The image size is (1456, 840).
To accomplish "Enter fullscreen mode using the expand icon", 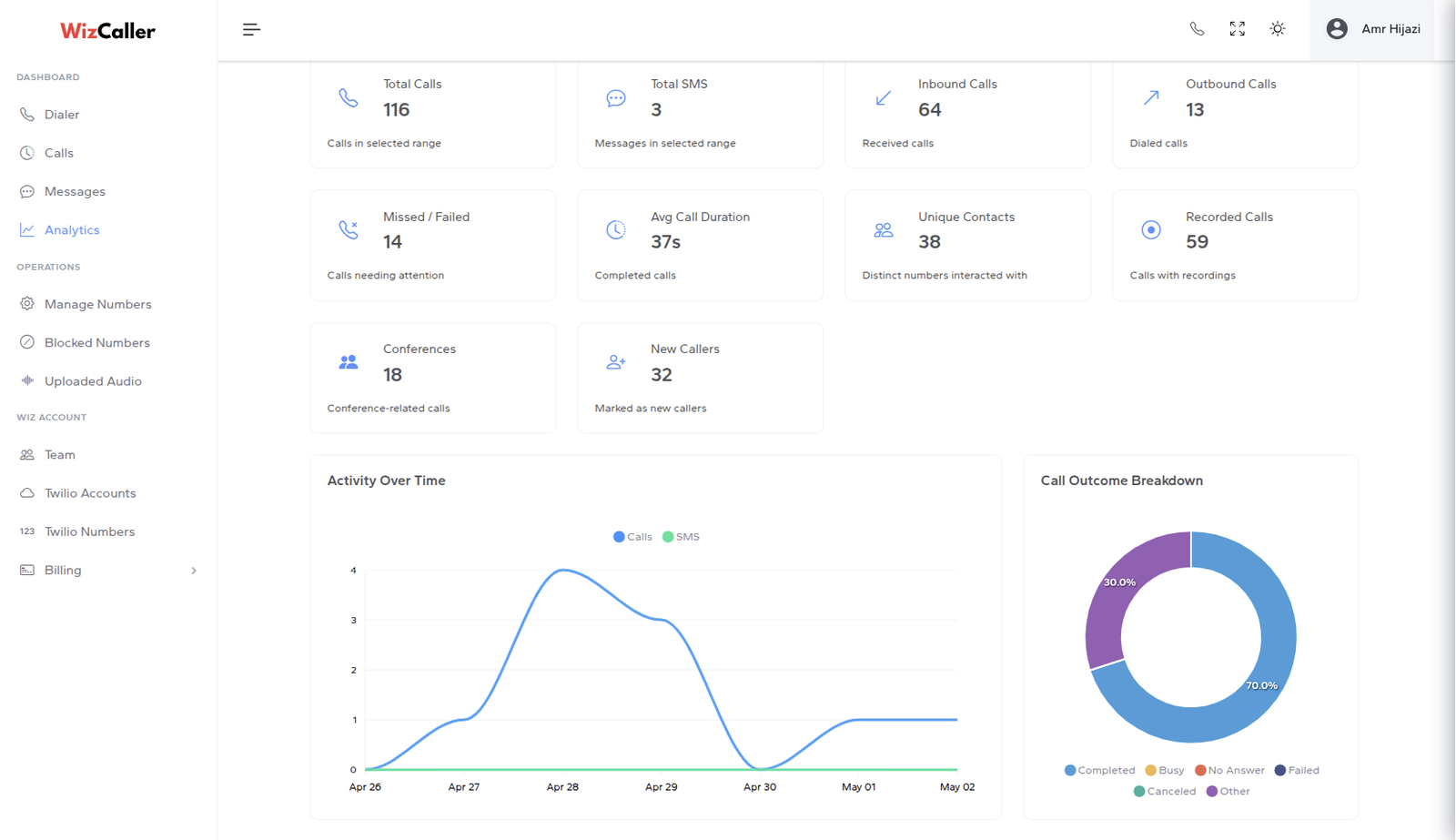I will [x=1237, y=29].
